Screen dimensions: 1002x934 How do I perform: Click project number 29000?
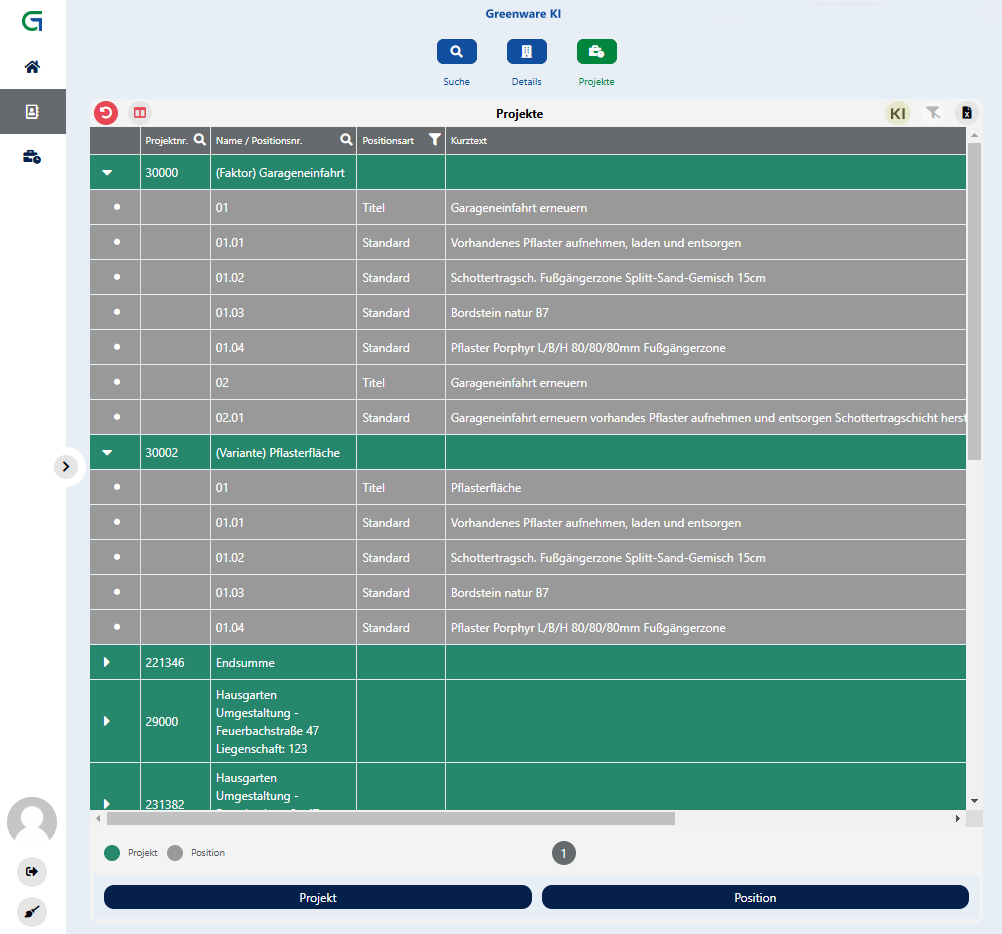[162, 721]
